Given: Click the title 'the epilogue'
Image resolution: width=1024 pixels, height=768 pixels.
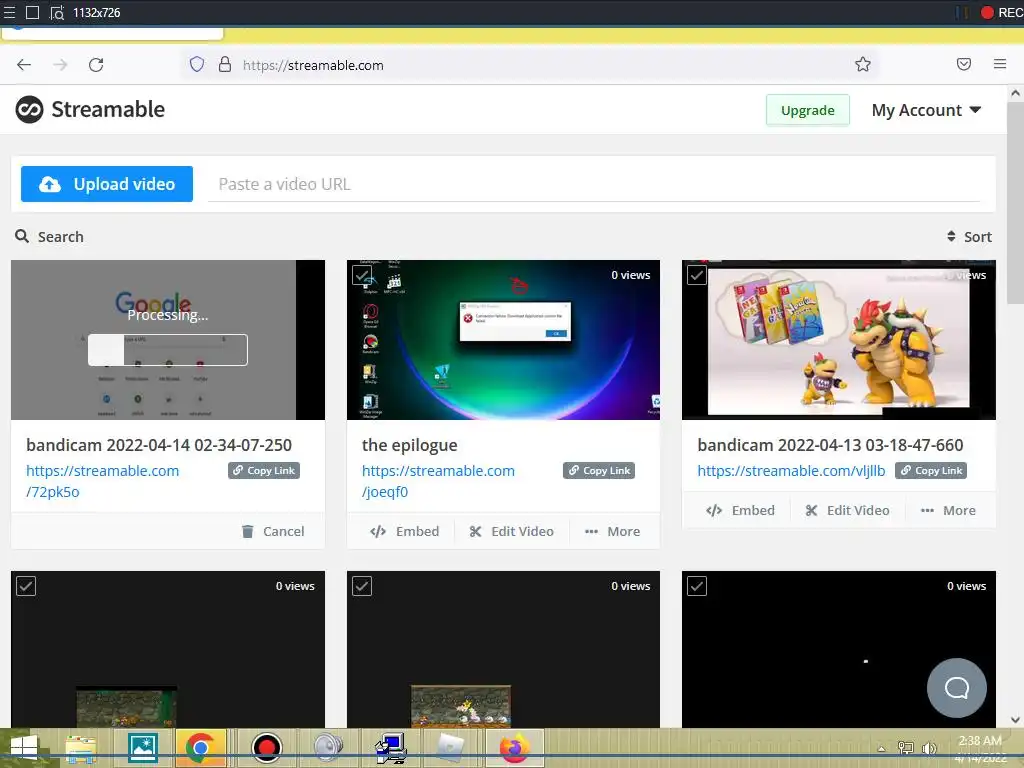Looking at the screenshot, I should click(409, 445).
